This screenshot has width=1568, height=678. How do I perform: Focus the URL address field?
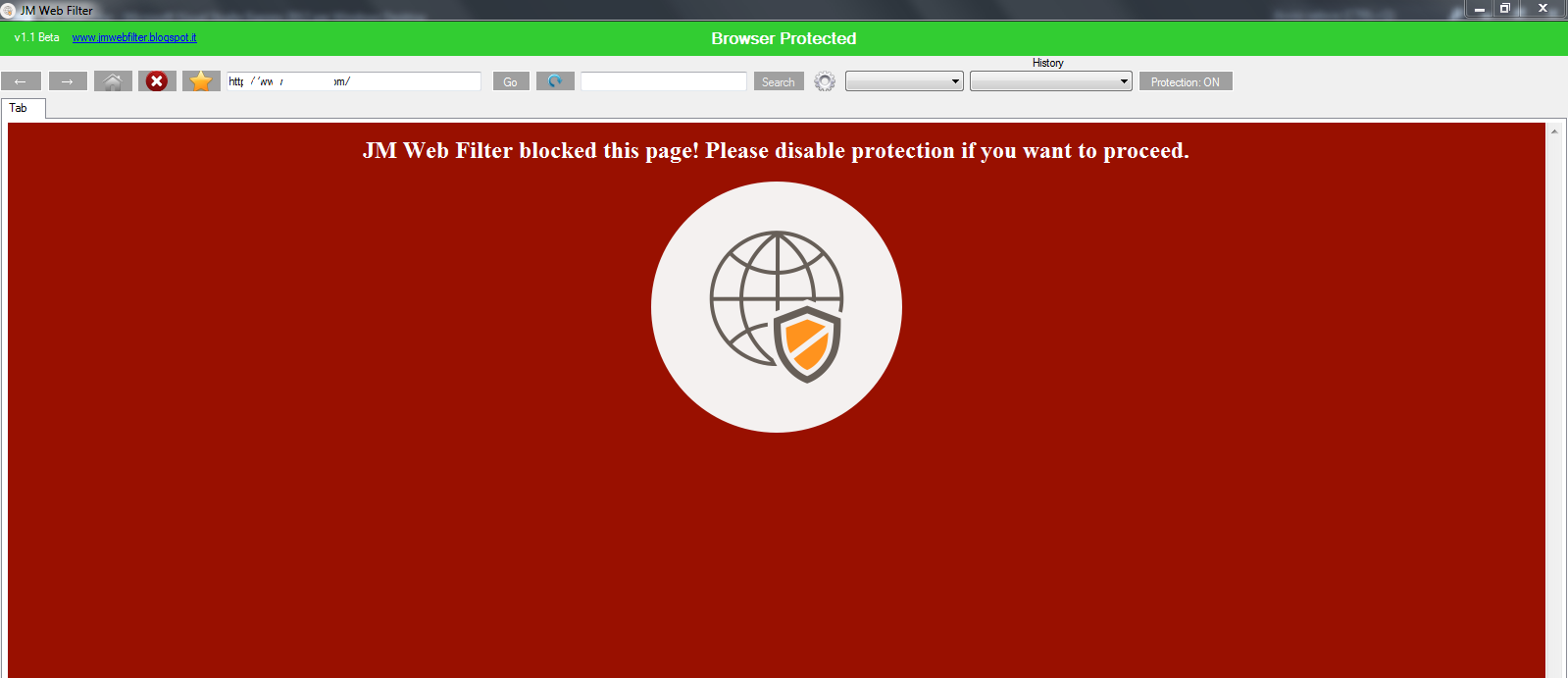click(354, 81)
